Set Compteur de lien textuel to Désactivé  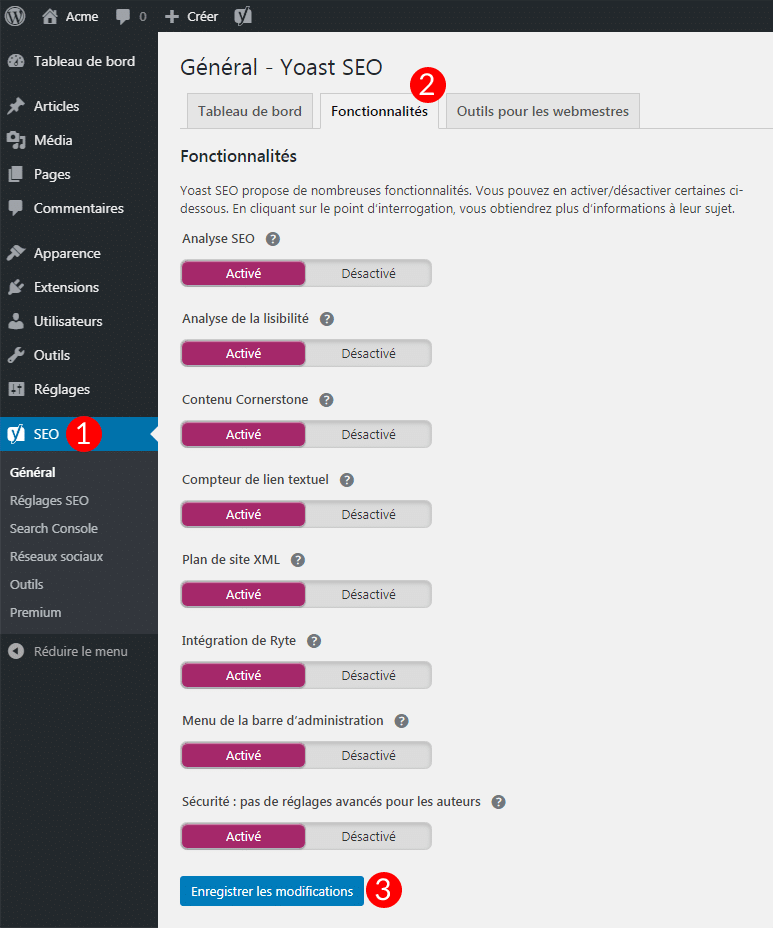368,514
